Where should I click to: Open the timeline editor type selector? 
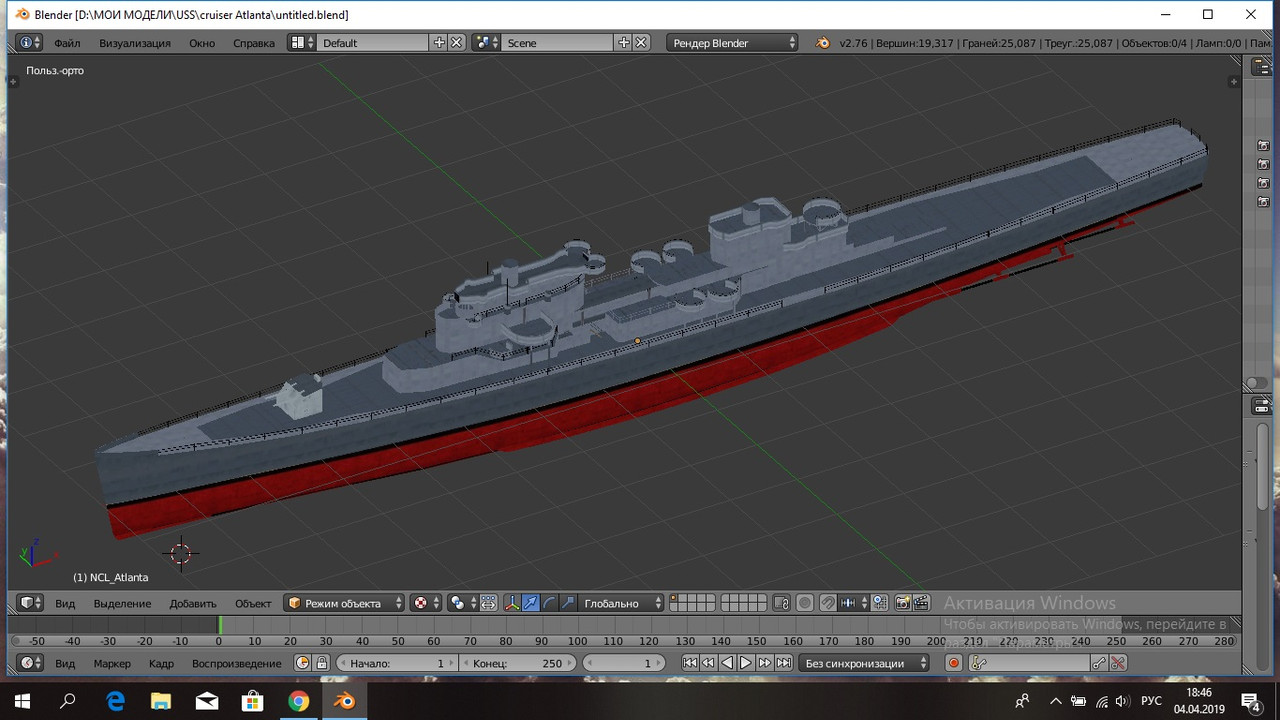click(x=31, y=663)
